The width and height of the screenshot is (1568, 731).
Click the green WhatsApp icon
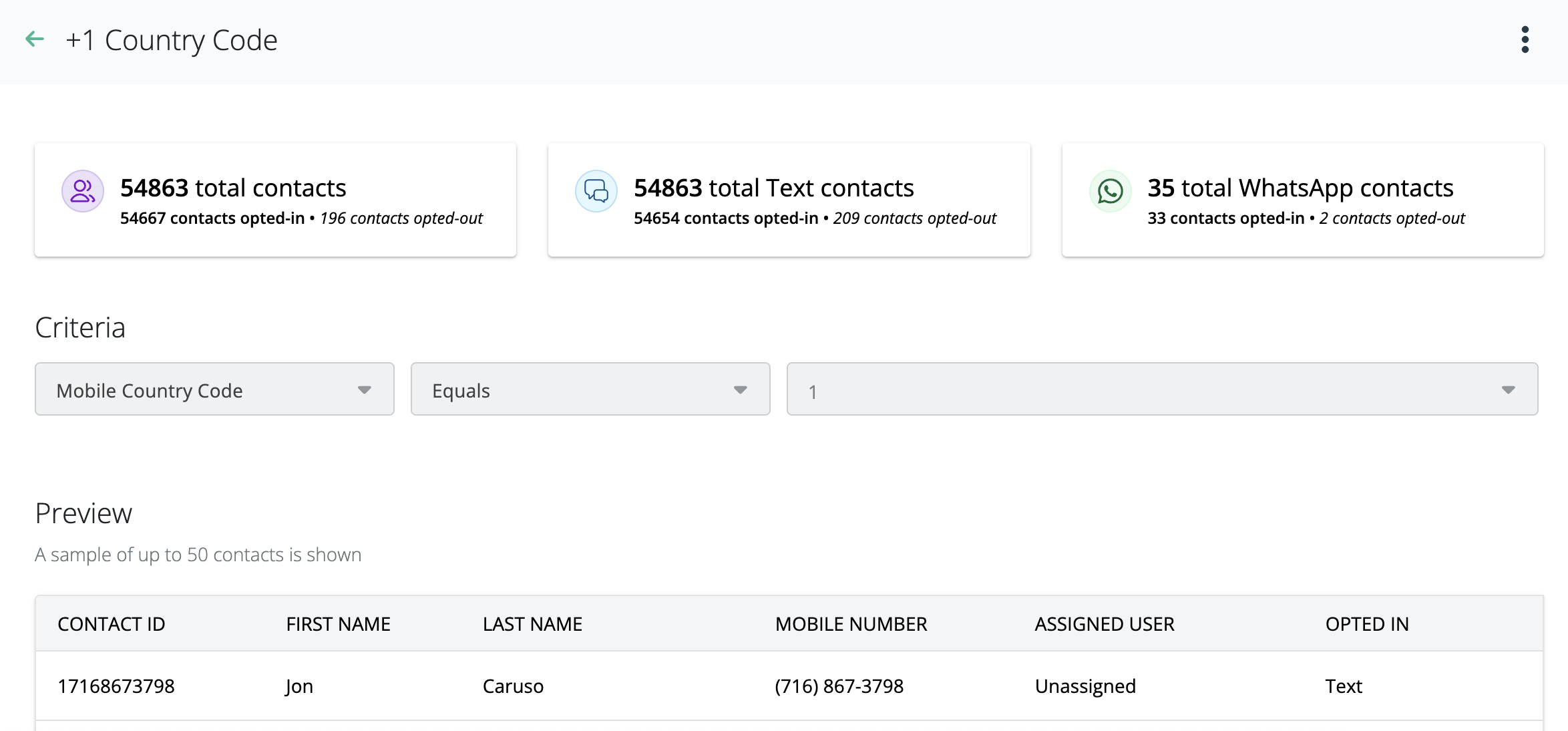tap(1110, 191)
